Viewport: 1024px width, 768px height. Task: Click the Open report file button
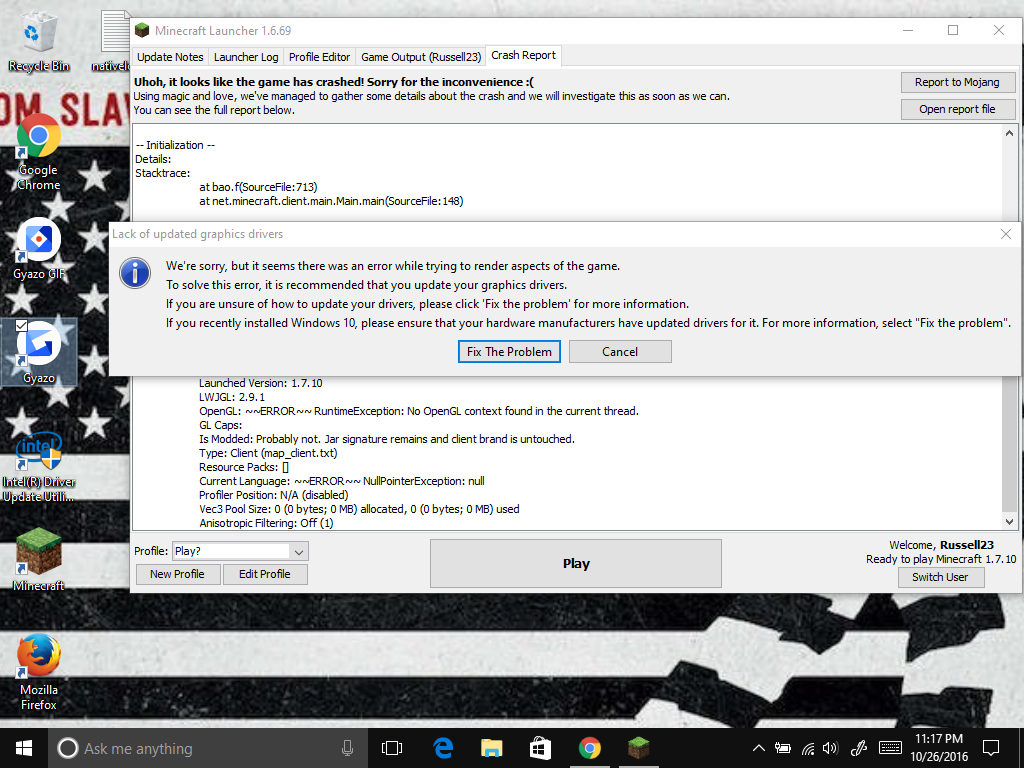point(957,109)
